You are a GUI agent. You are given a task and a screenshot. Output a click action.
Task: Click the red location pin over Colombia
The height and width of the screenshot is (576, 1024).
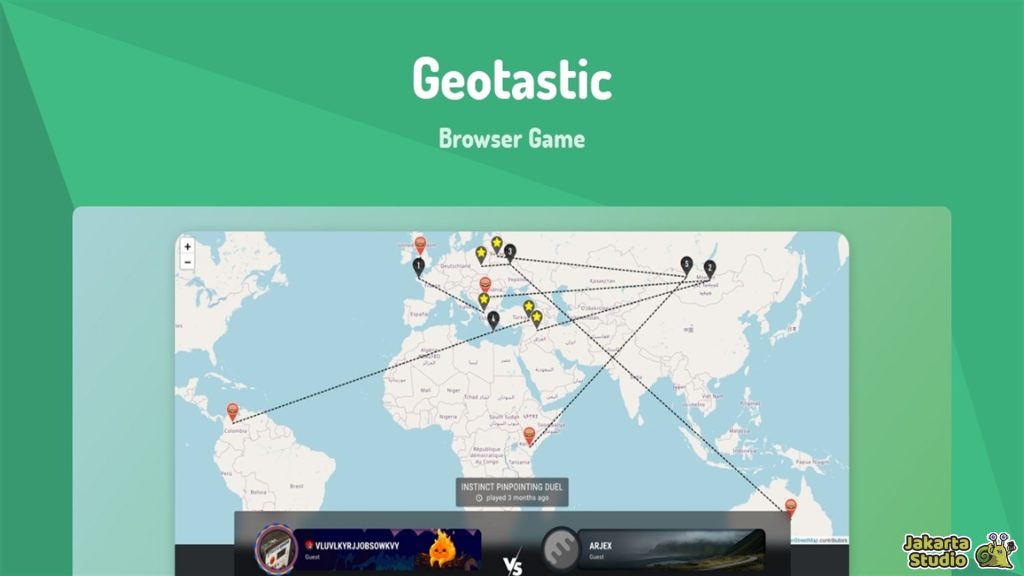pyautogui.click(x=231, y=410)
